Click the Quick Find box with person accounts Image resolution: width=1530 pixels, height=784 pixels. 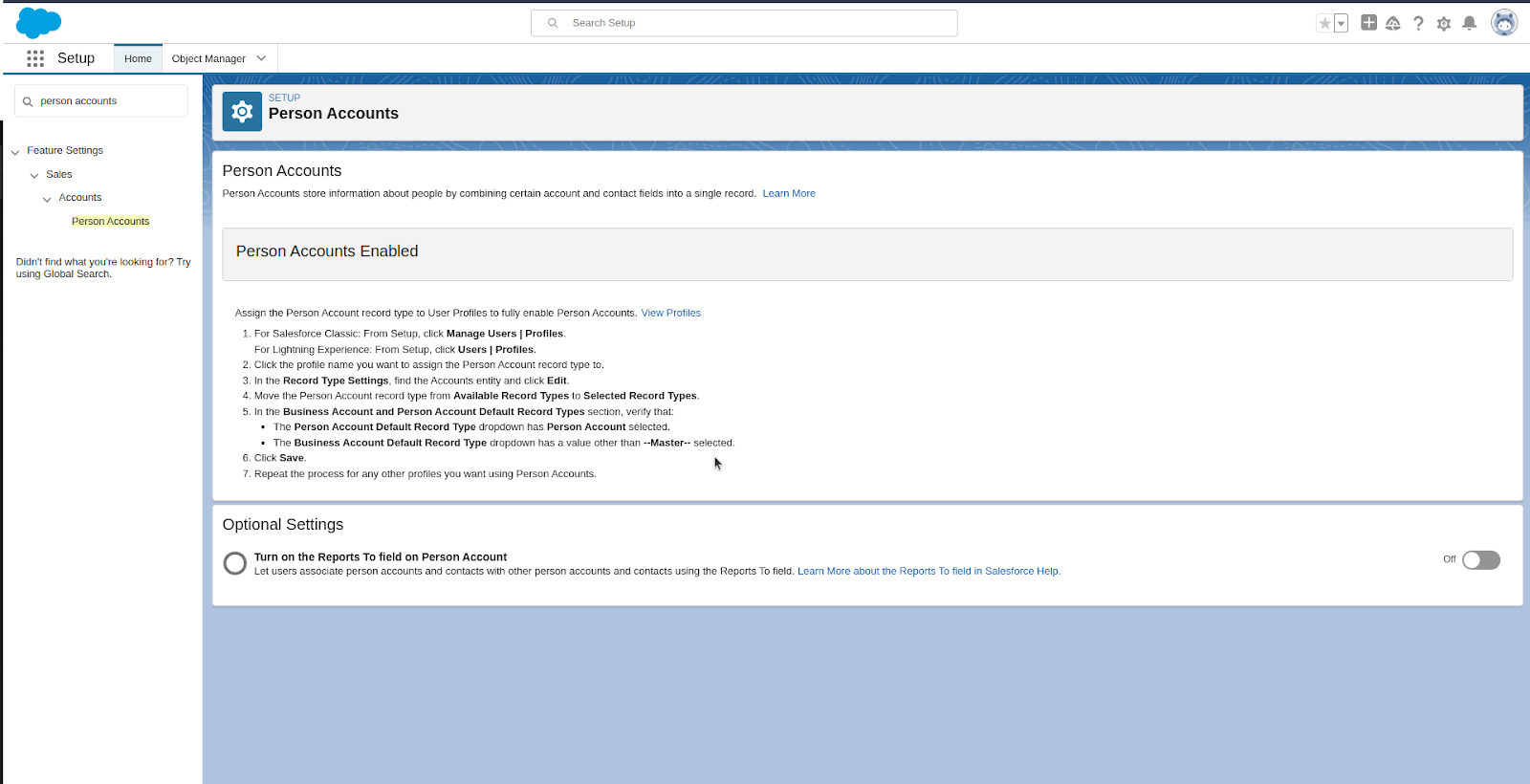click(x=101, y=100)
